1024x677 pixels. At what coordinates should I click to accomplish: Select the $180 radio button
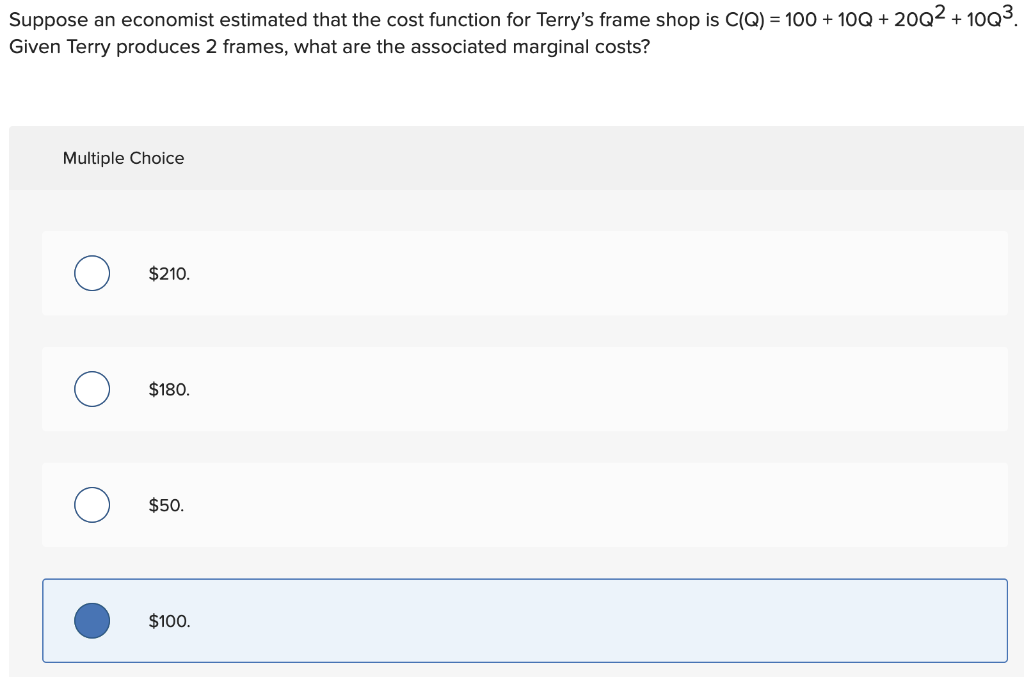point(91,388)
